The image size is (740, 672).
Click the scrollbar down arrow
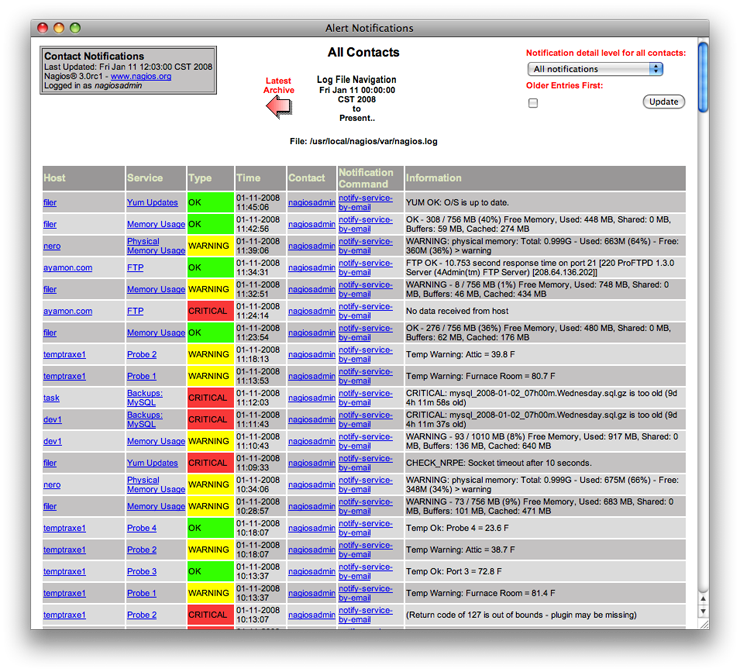(703, 611)
